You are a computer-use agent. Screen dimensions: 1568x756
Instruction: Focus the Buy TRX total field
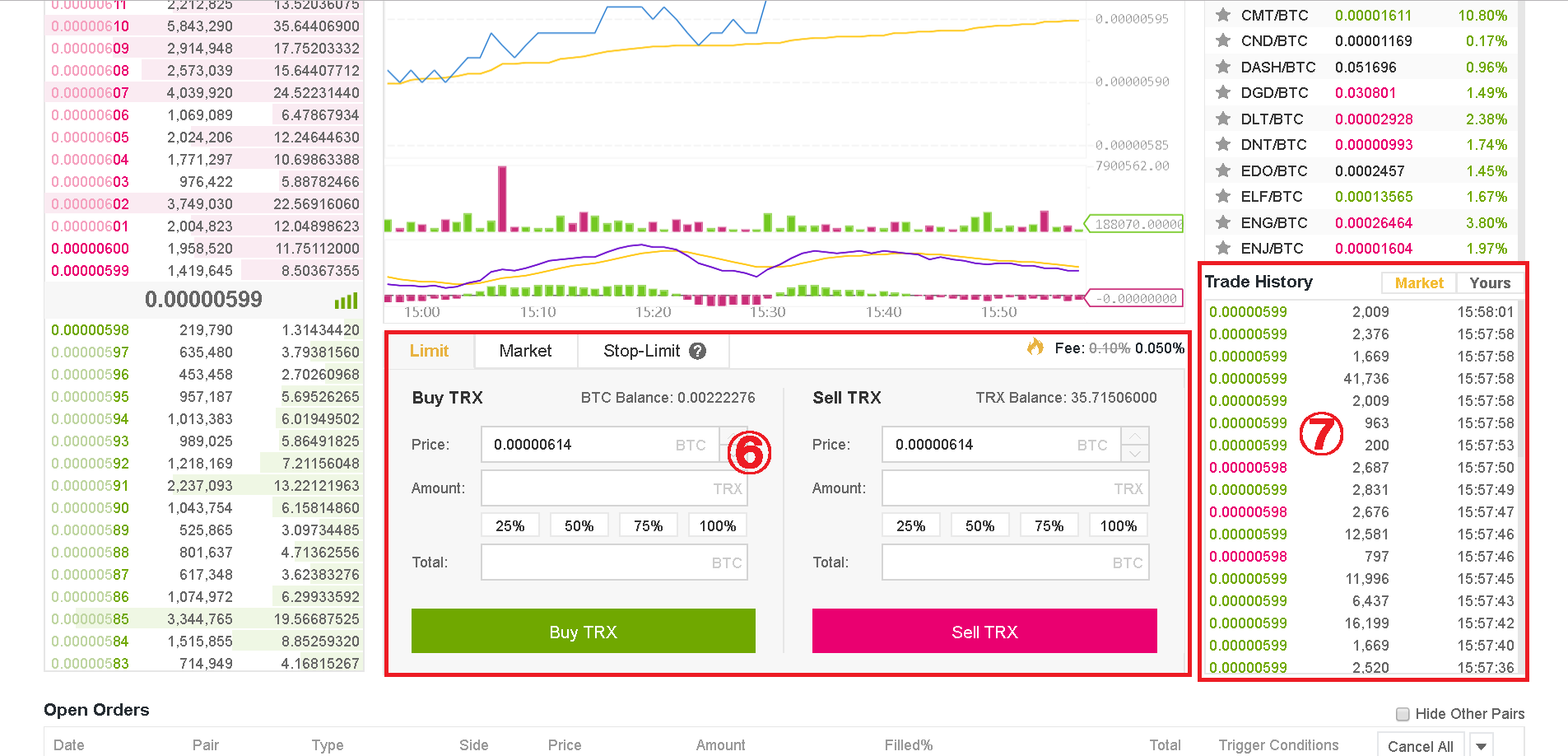click(614, 562)
